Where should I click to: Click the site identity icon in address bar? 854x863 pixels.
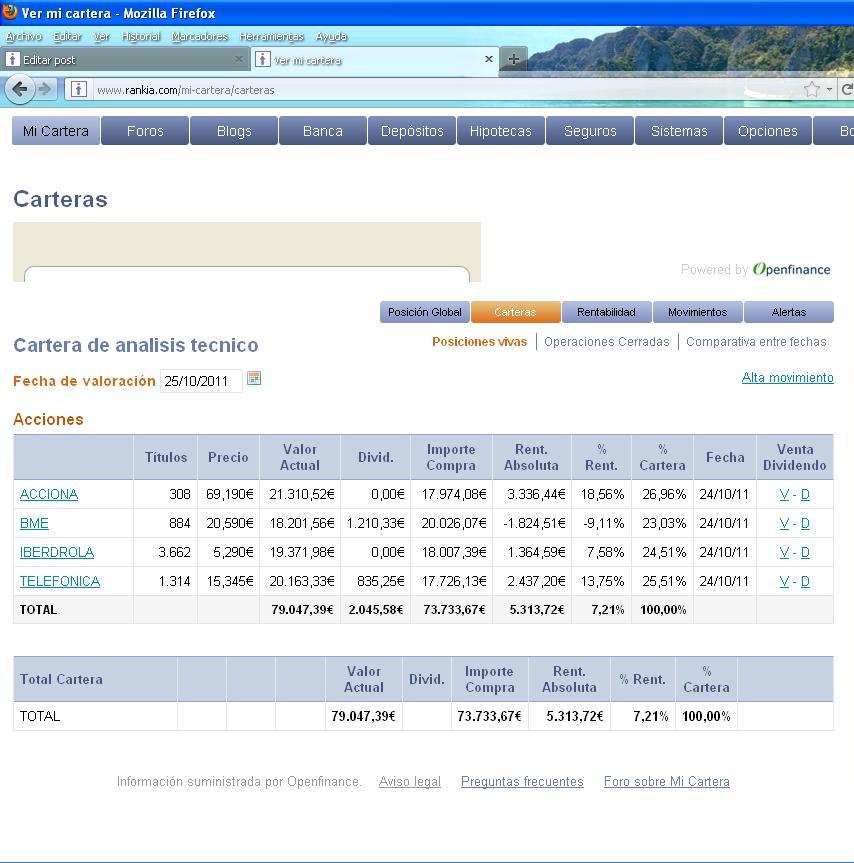79,89
